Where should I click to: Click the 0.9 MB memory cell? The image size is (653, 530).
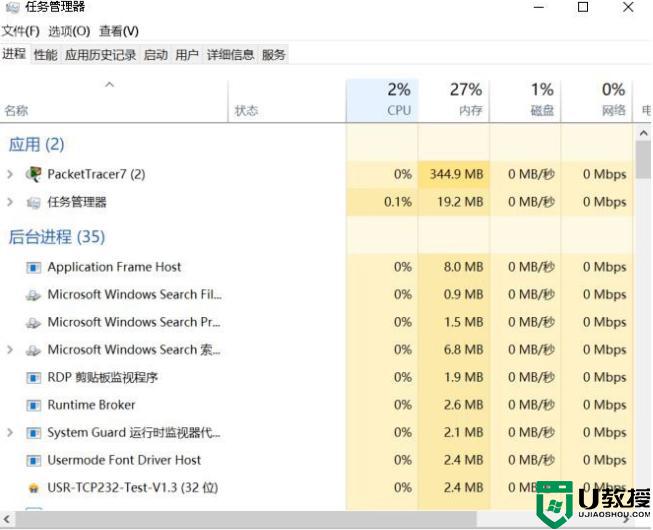point(454,294)
